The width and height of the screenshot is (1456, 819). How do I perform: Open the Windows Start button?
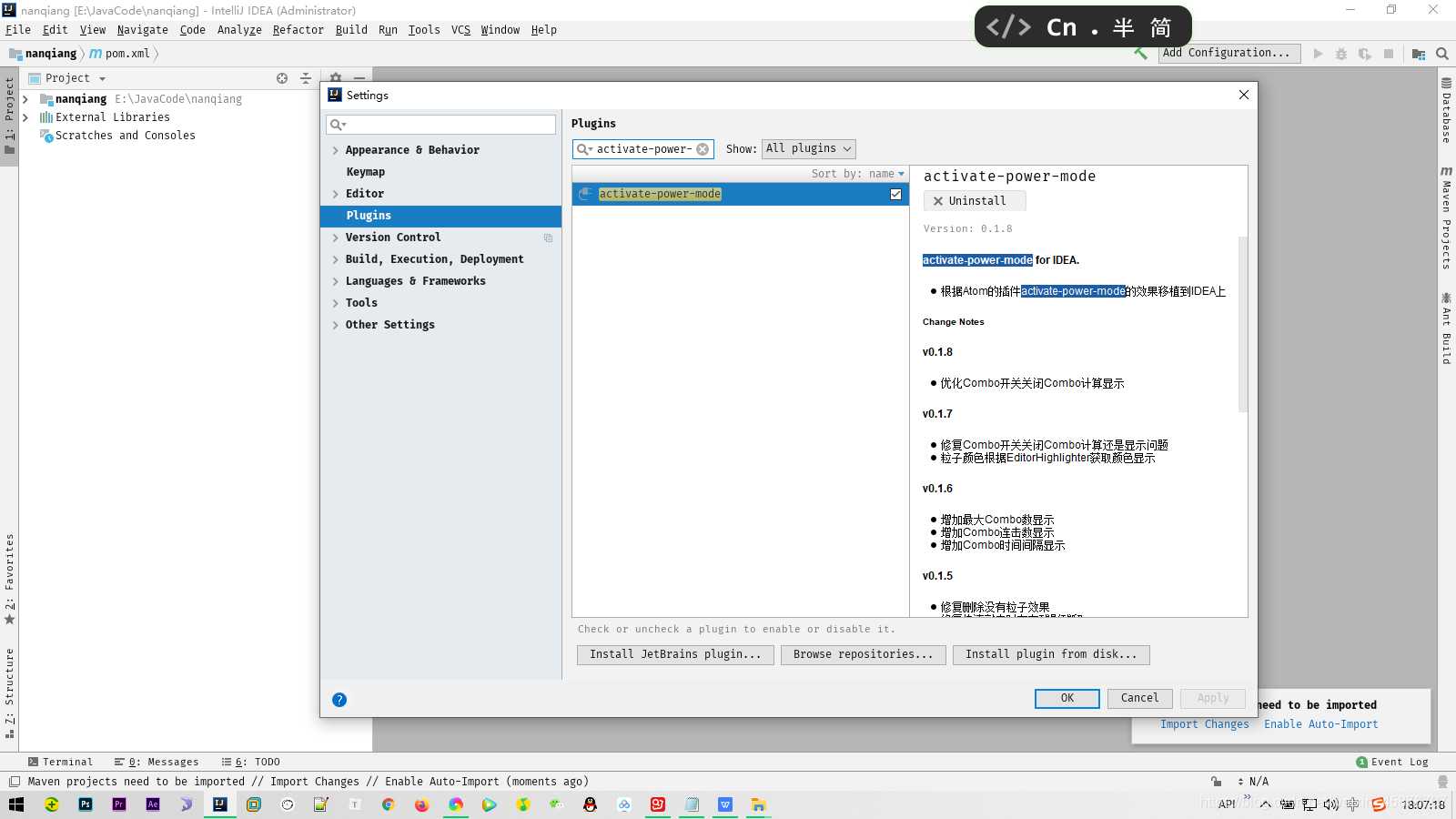pos(16,804)
